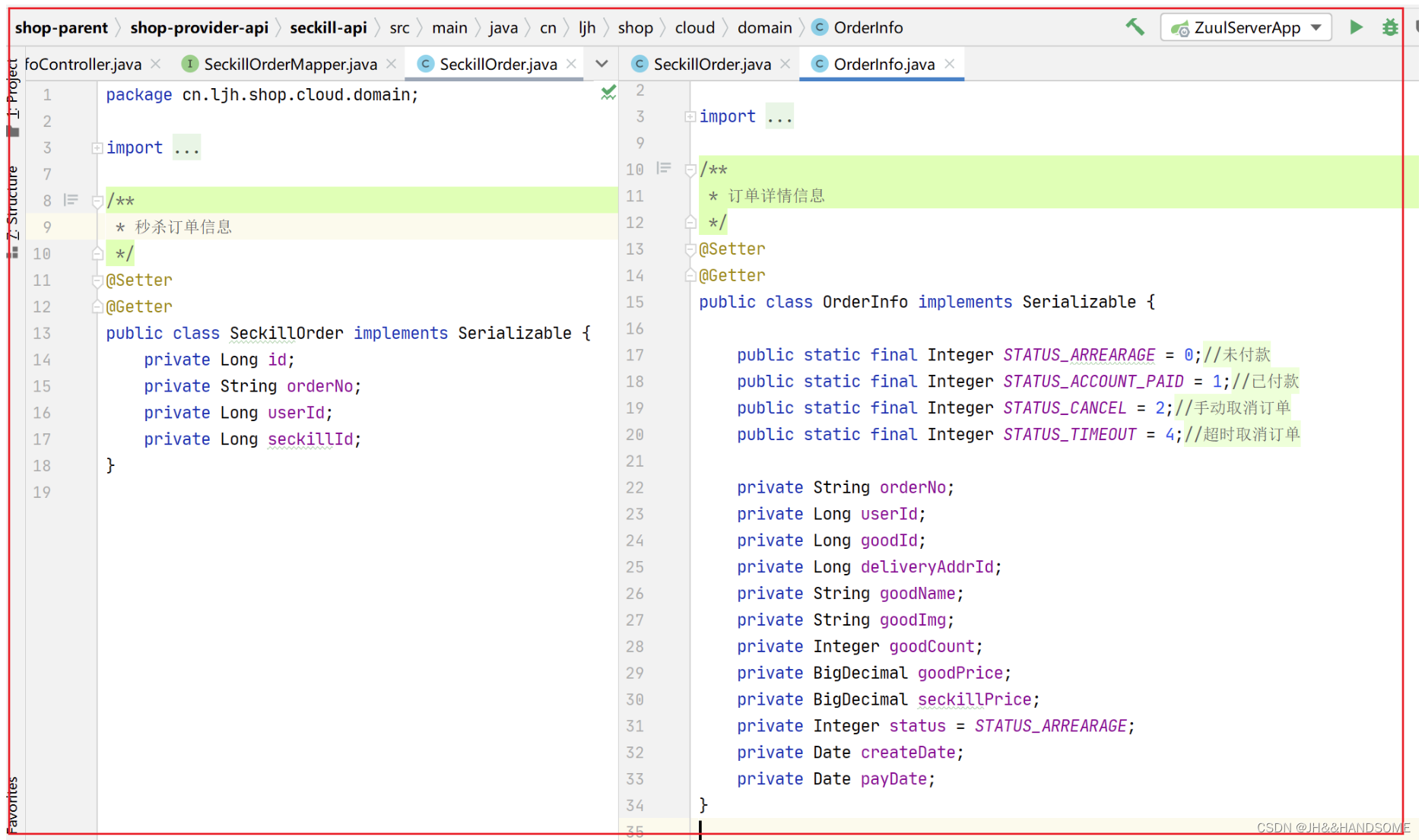Select right pane SeckillOrder.java tab
Image resolution: width=1422 pixels, height=840 pixels.
712,64
